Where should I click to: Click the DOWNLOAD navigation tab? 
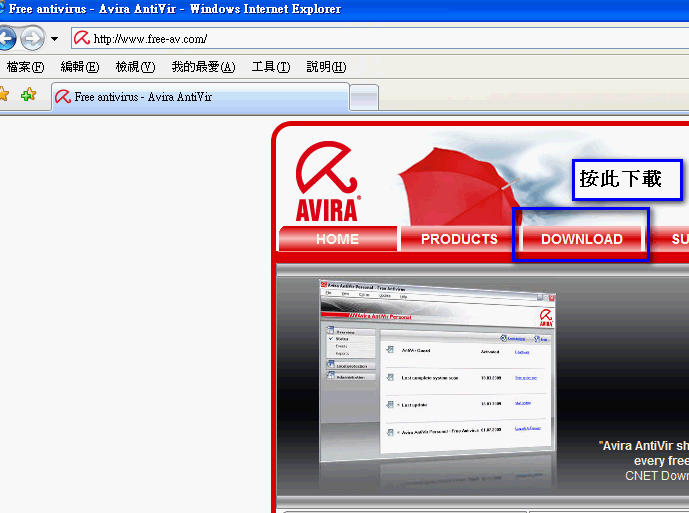pyautogui.click(x=581, y=239)
